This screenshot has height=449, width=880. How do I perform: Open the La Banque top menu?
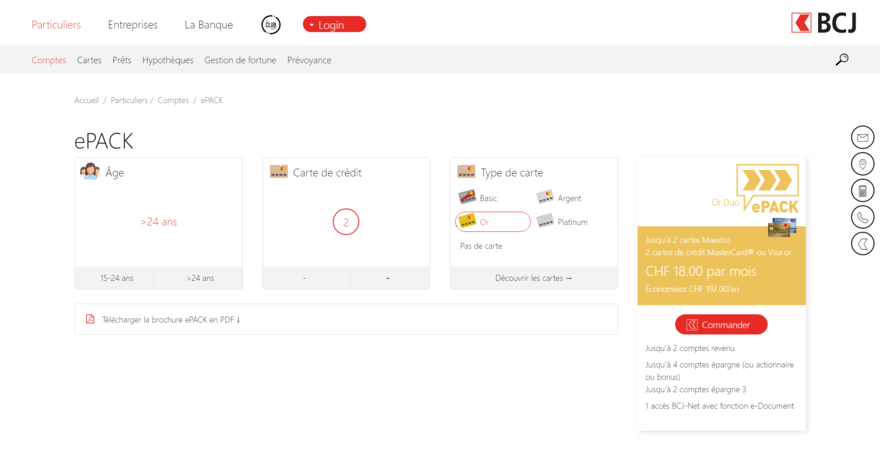tap(209, 25)
